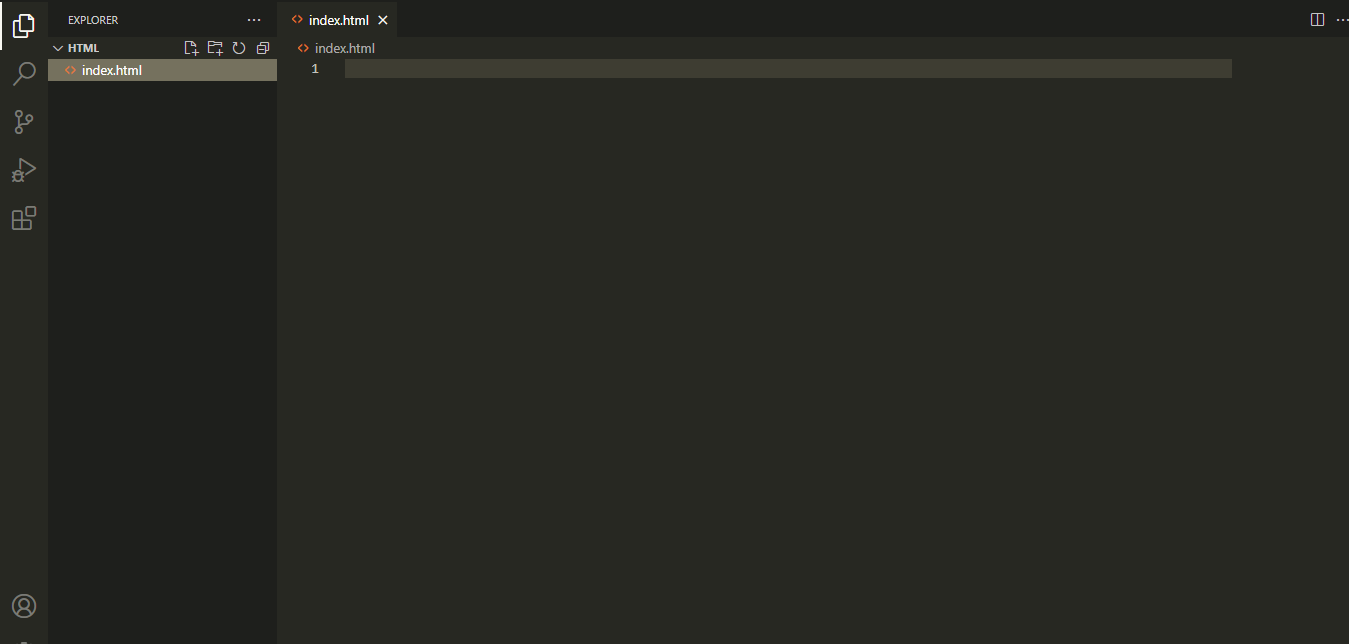Screen dimensions: 1349x644
Task: Open editor more actions ellipsis menu
Action: pos(1341,20)
